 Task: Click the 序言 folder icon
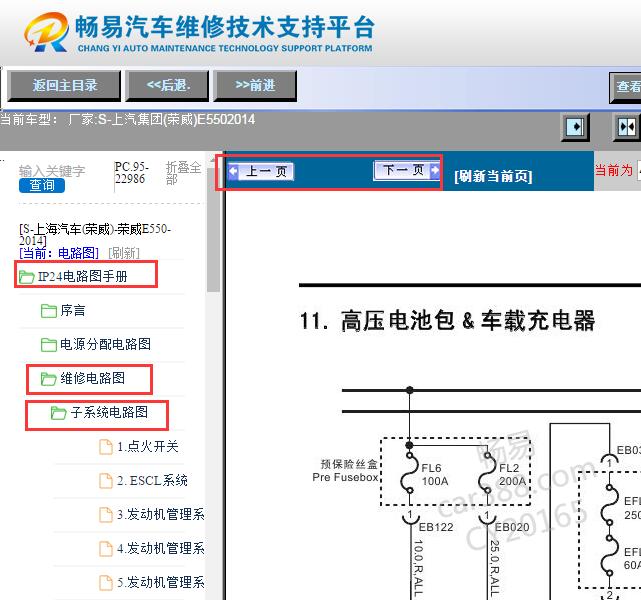pos(49,311)
